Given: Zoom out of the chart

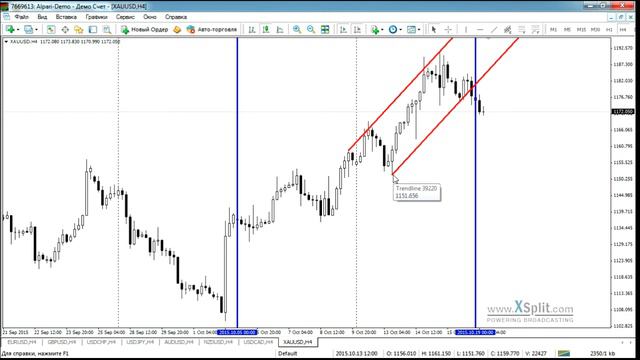Looking at the screenshot, I should point(311,29).
